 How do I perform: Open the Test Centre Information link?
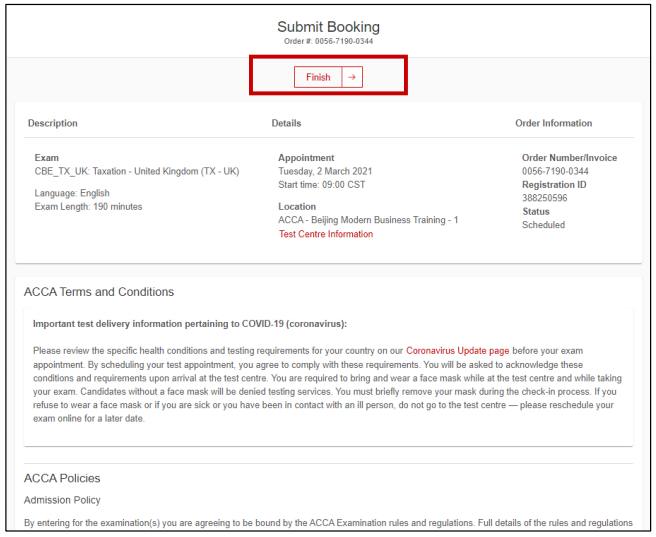coord(325,234)
